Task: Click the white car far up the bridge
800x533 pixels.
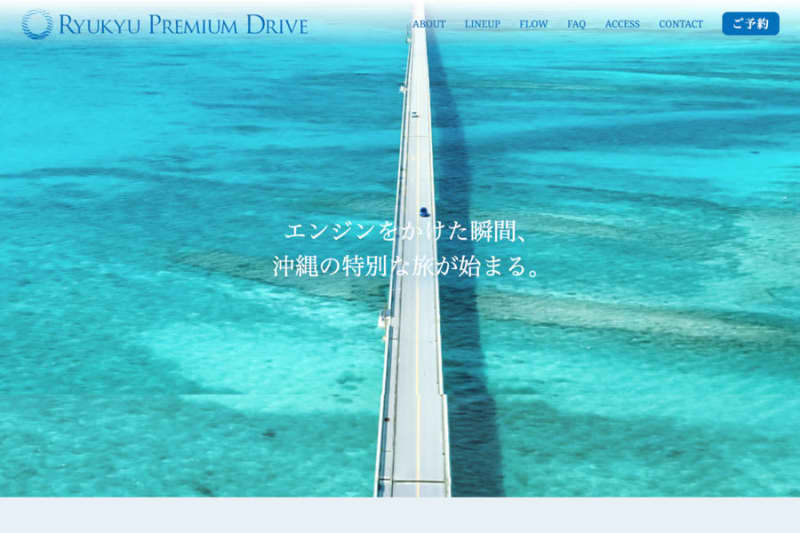Action: coord(415,114)
